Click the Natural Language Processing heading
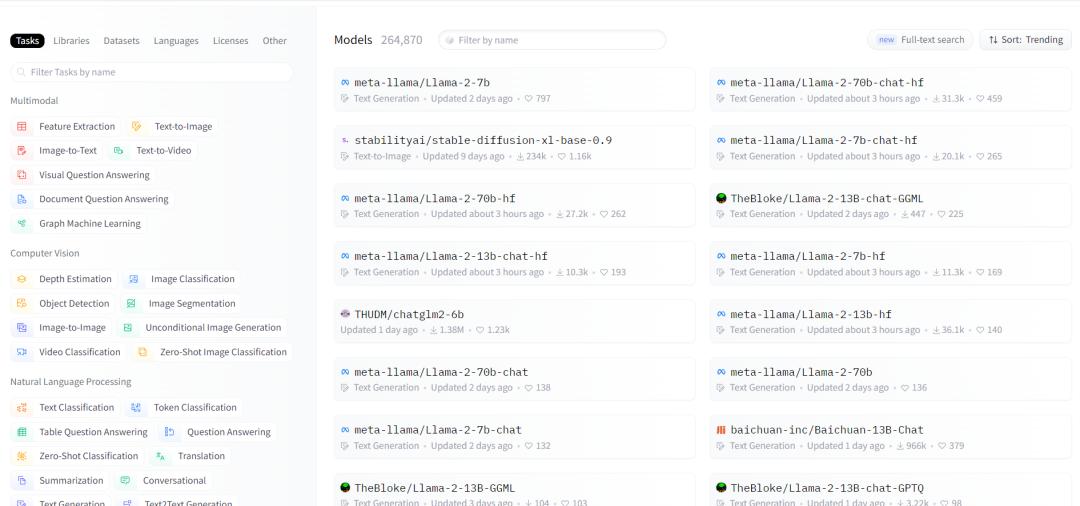This screenshot has width=1080, height=506. 70,382
